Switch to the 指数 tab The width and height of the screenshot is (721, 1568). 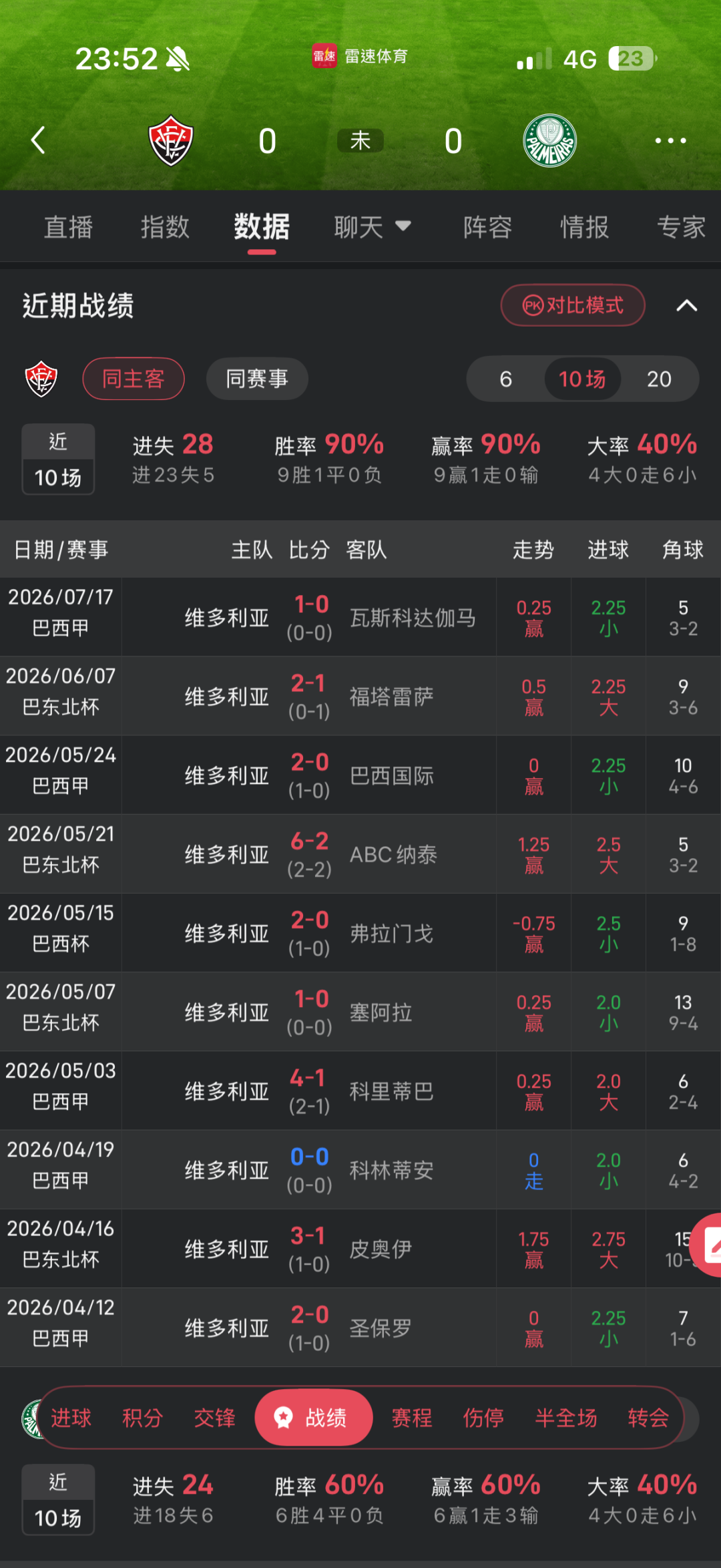pos(165,227)
